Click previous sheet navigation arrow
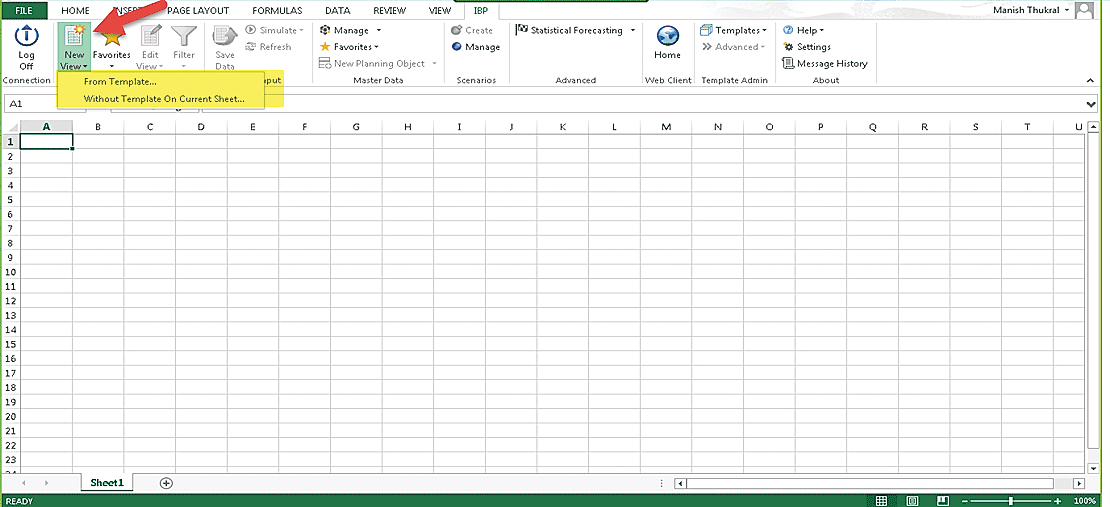The height and width of the screenshot is (507, 1110). tap(26, 483)
